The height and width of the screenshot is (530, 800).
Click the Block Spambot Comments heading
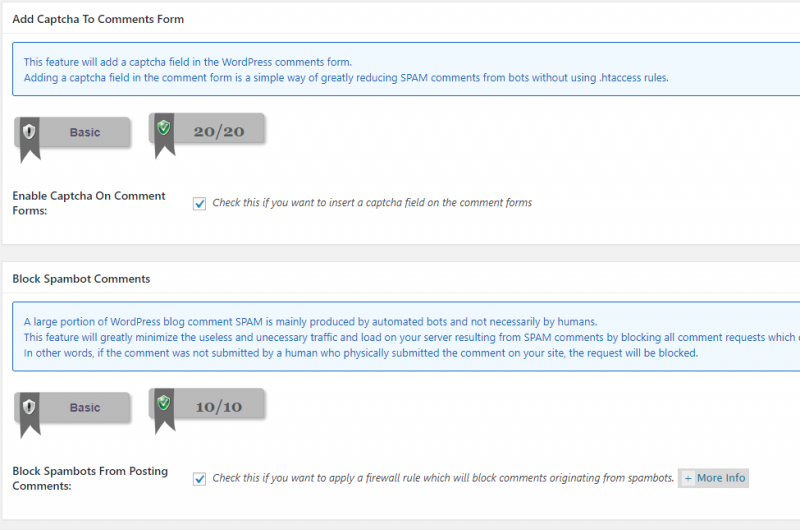[x=81, y=278]
